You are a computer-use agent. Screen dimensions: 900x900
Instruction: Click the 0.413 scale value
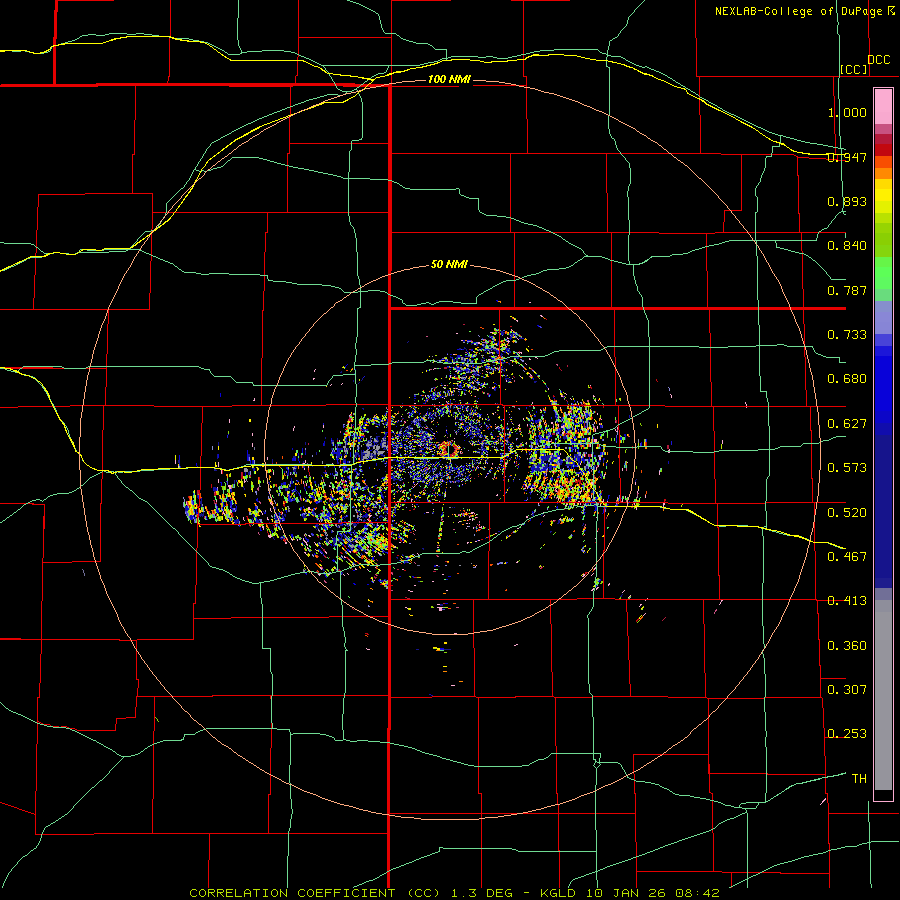click(x=847, y=601)
